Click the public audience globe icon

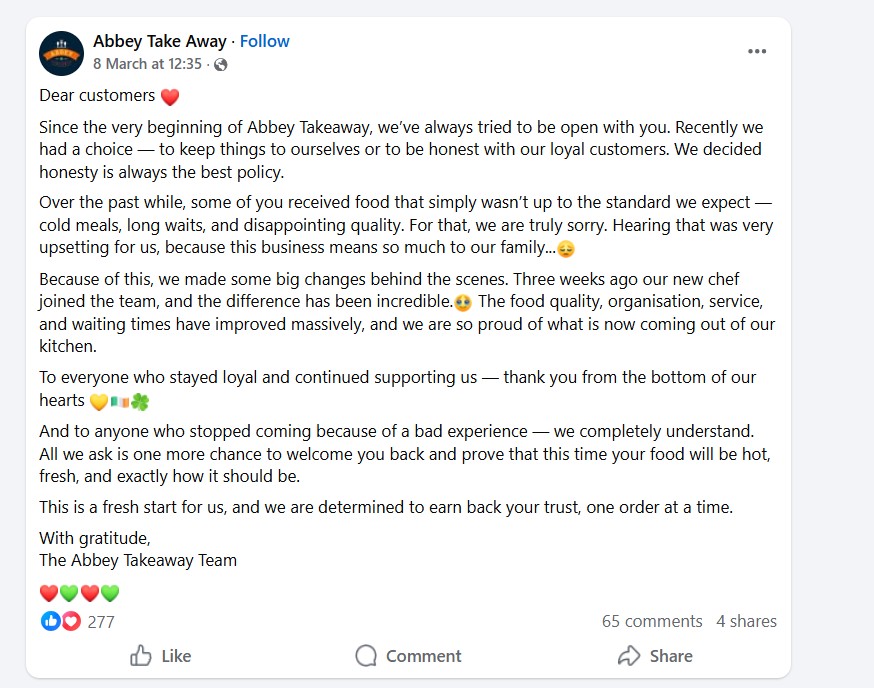click(221, 64)
